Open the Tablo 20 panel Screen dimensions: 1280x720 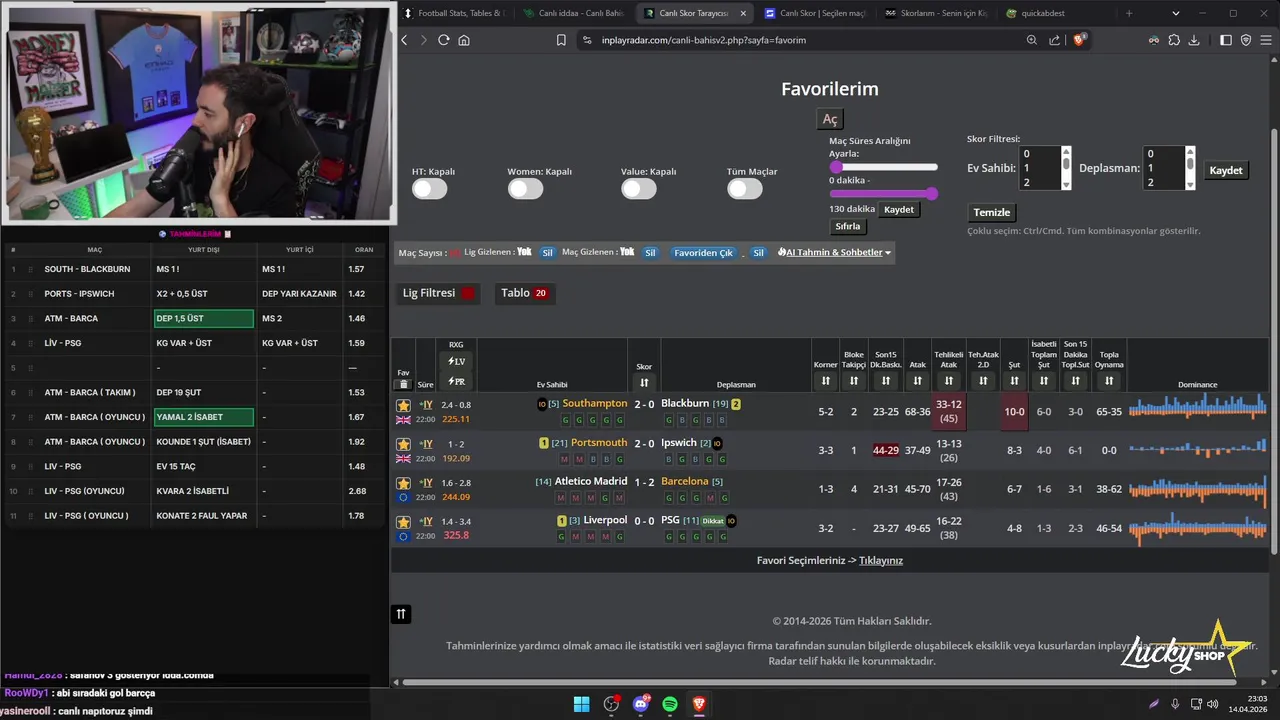(x=524, y=293)
